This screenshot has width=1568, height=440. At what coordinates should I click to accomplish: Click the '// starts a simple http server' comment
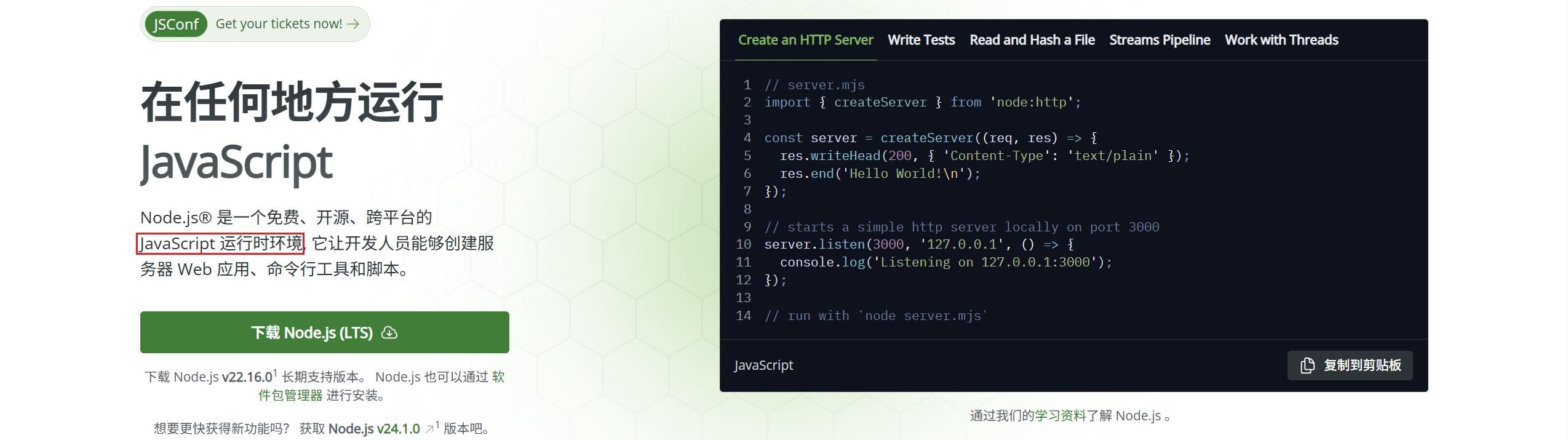pyautogui.click(x=961, y=227)
